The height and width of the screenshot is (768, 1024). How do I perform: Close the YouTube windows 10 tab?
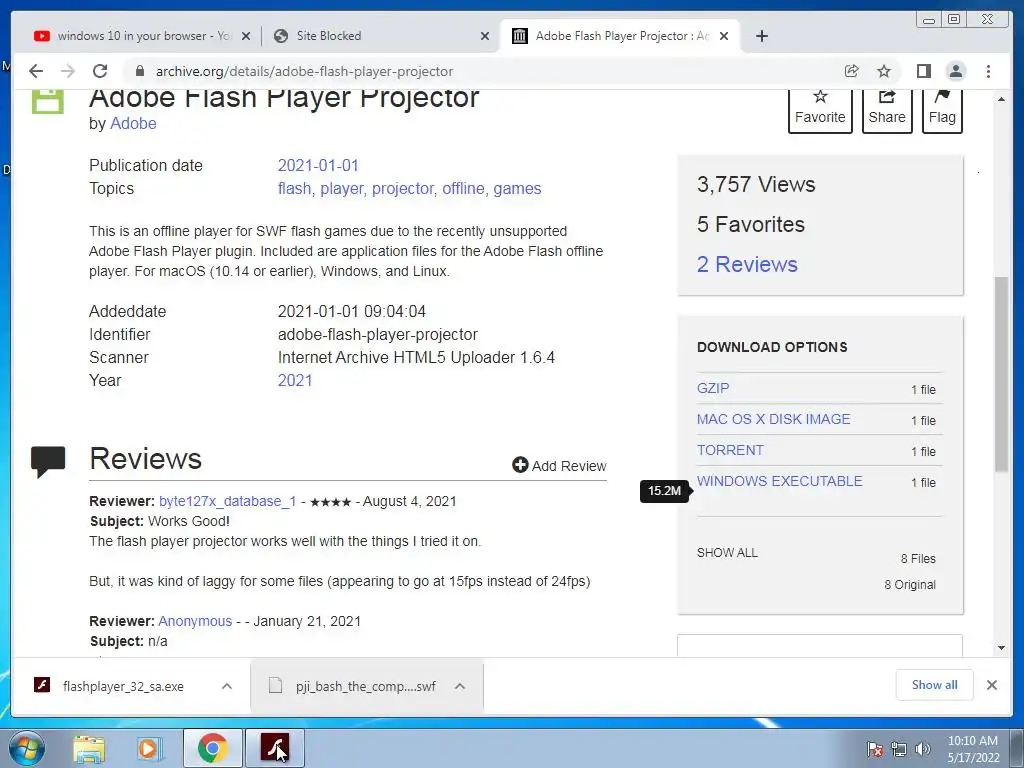[x=246, y=36]
